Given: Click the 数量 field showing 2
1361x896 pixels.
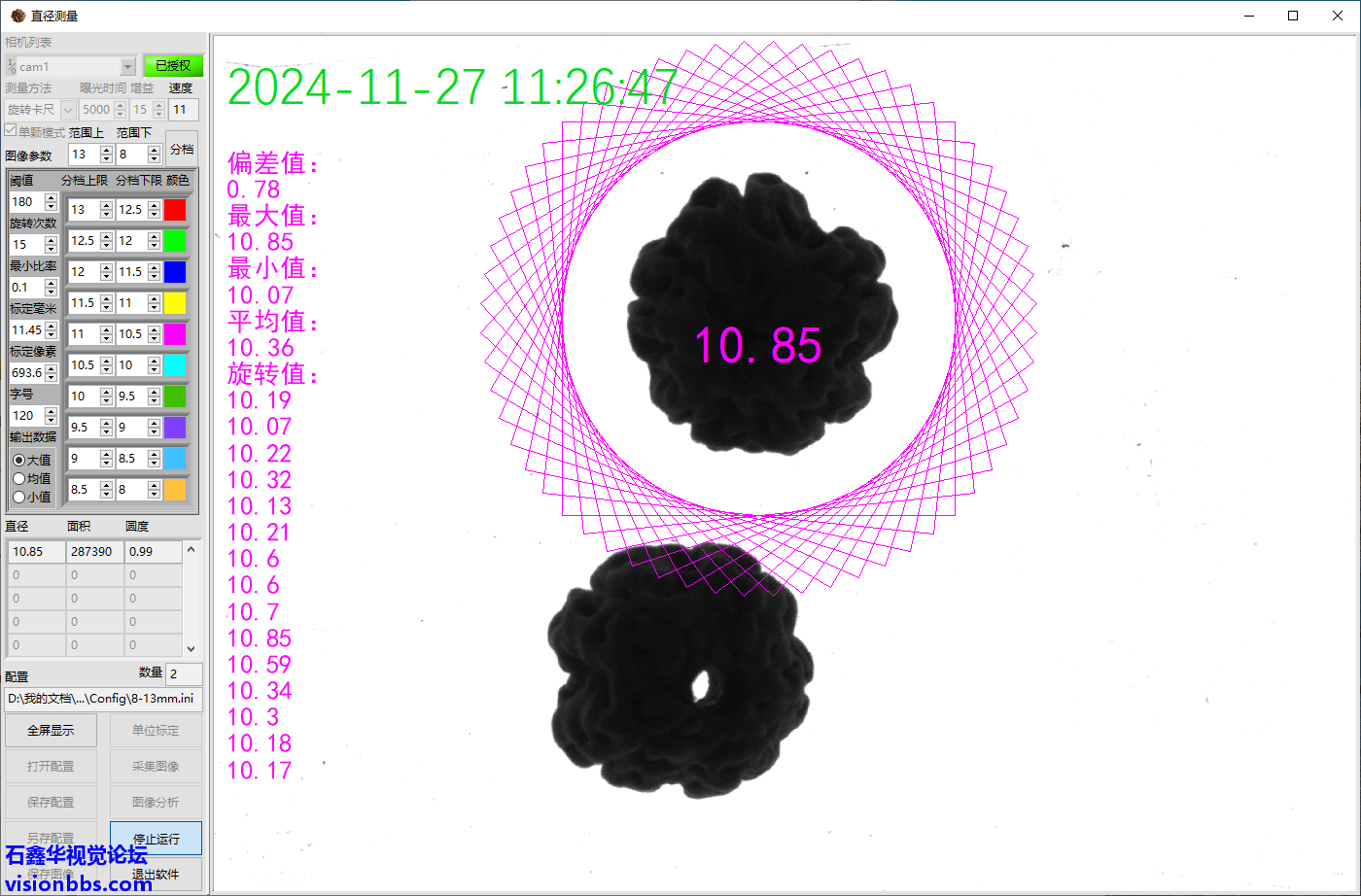Looking at the screenshot, I should 185,673.
